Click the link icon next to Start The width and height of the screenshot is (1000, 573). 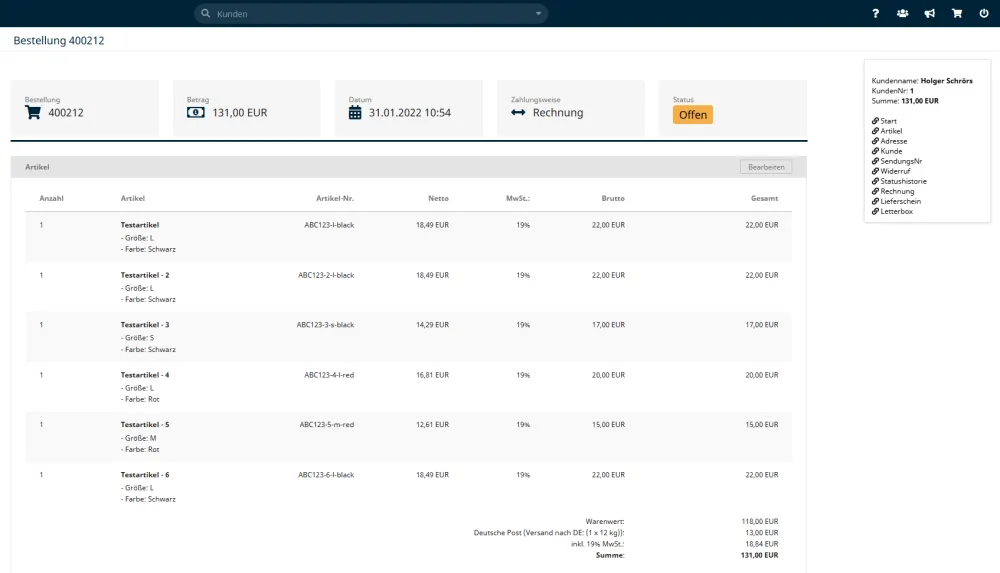tap(875, 121)
